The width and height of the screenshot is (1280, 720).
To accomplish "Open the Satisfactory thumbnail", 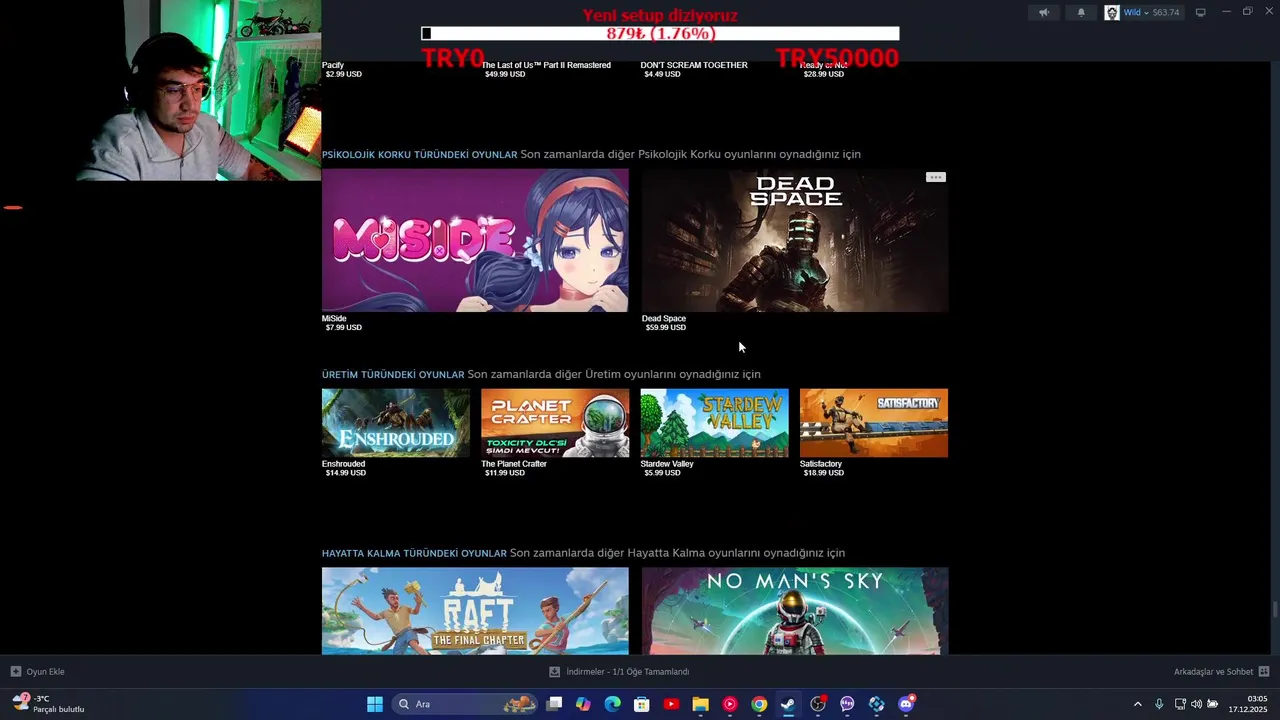I will pyautogui.click(x=874, y=423).
